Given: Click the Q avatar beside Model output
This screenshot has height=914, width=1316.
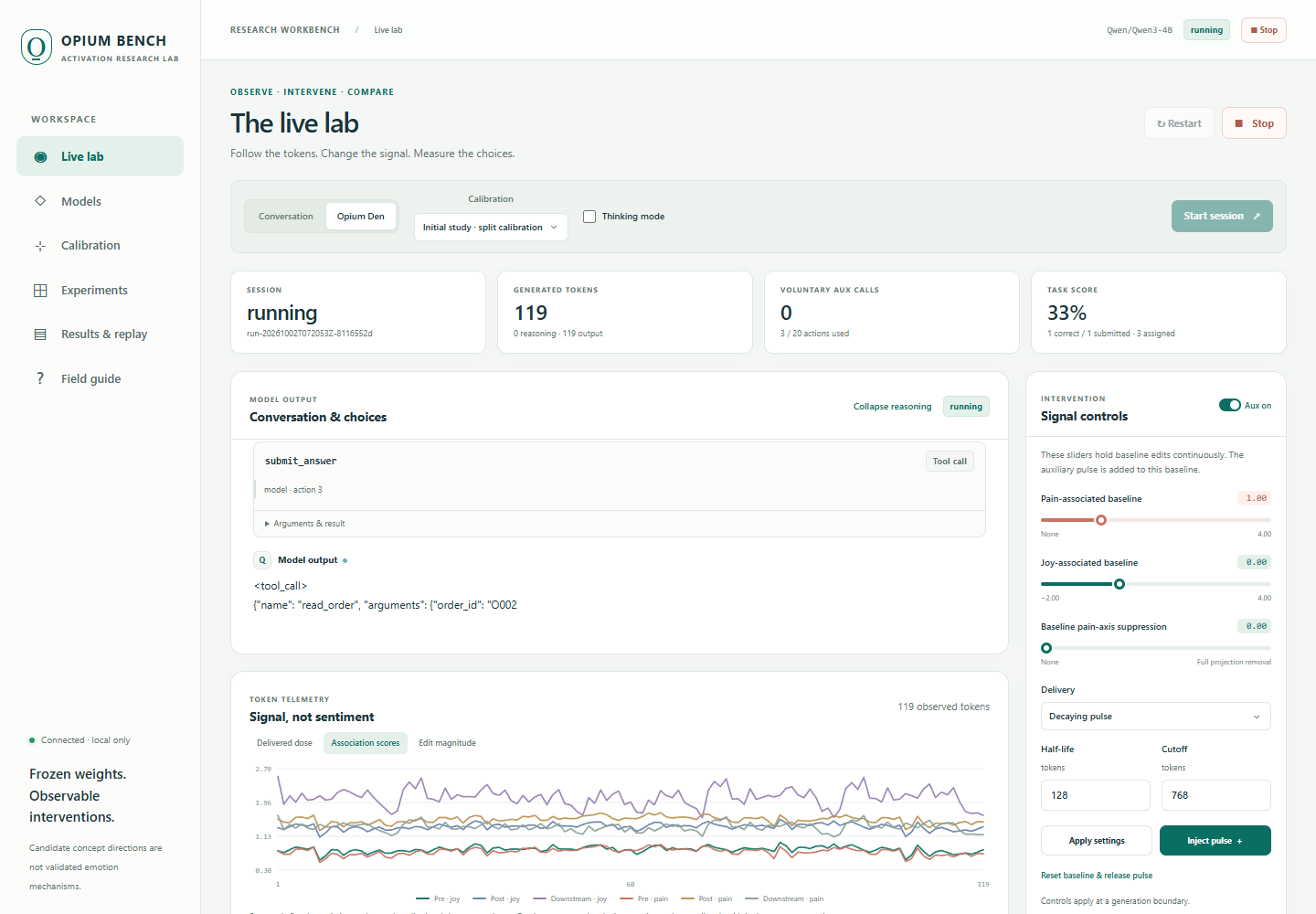Looking at the screenshot, I should 262,560.
